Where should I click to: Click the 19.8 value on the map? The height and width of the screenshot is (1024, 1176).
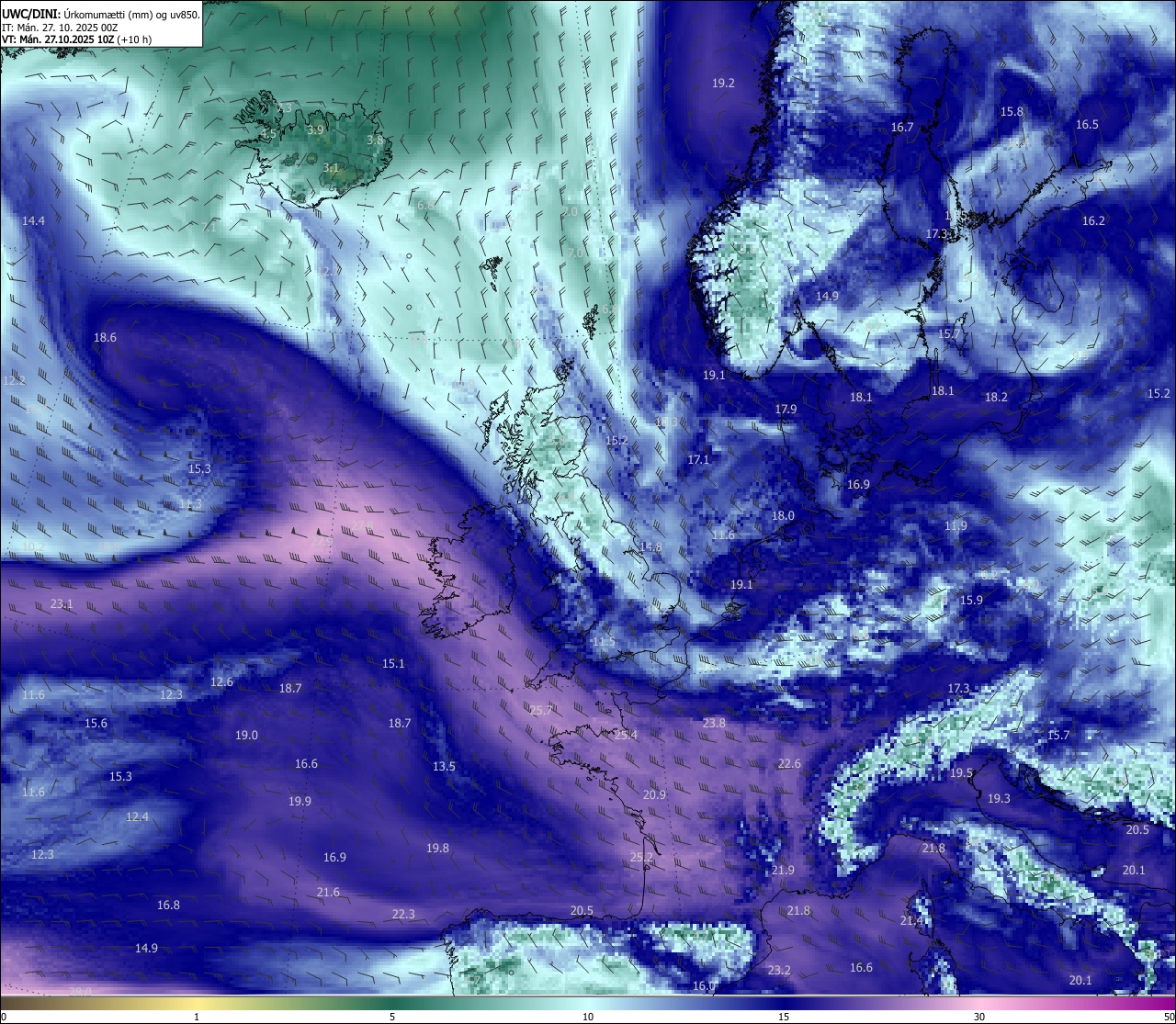[437, 848]
